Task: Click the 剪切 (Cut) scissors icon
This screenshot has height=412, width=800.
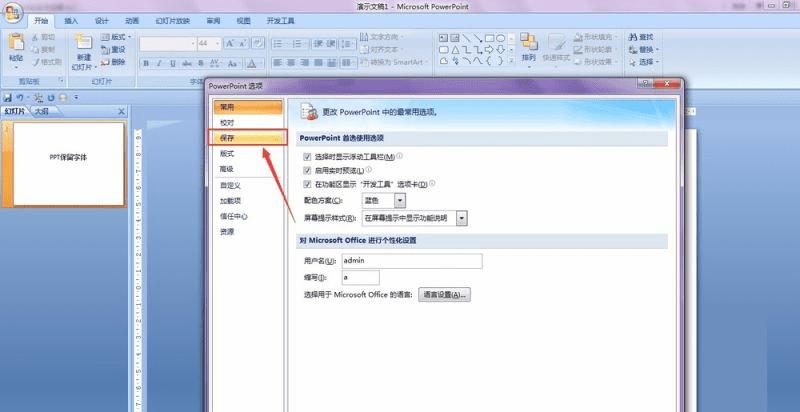Action: 35,37
